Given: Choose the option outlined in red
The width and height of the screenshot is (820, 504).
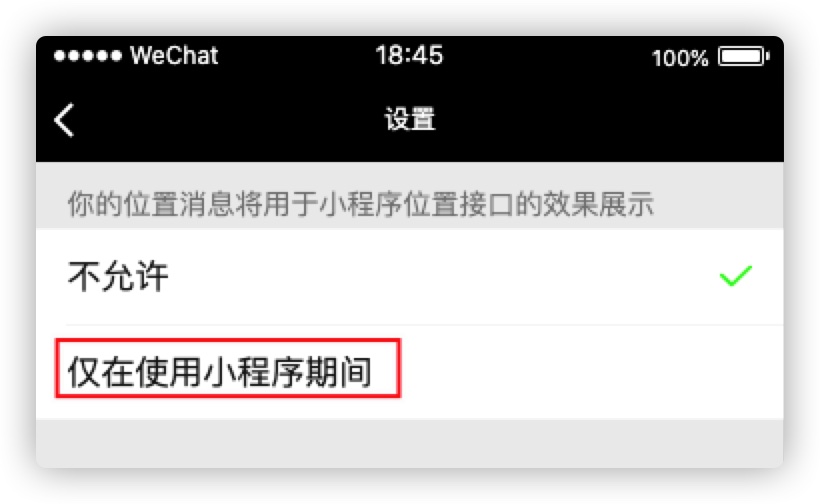Looking at the screenshot, I should [x=228, y=368].
